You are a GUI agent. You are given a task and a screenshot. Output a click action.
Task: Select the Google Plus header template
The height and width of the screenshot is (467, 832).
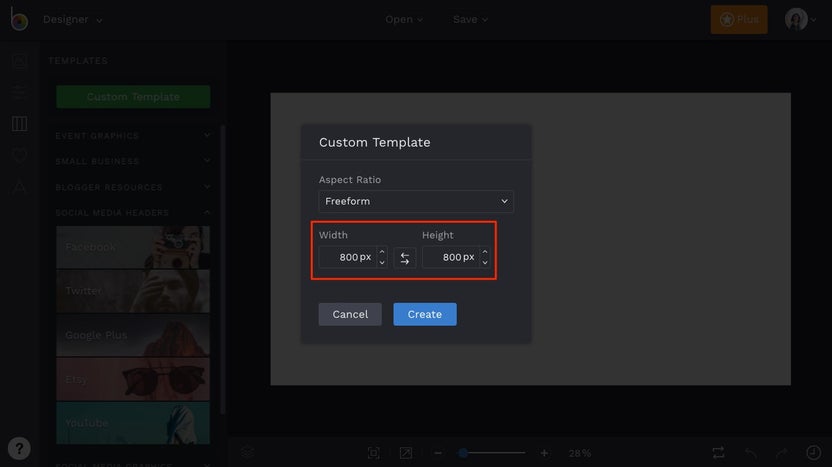(x=133, y=335)
